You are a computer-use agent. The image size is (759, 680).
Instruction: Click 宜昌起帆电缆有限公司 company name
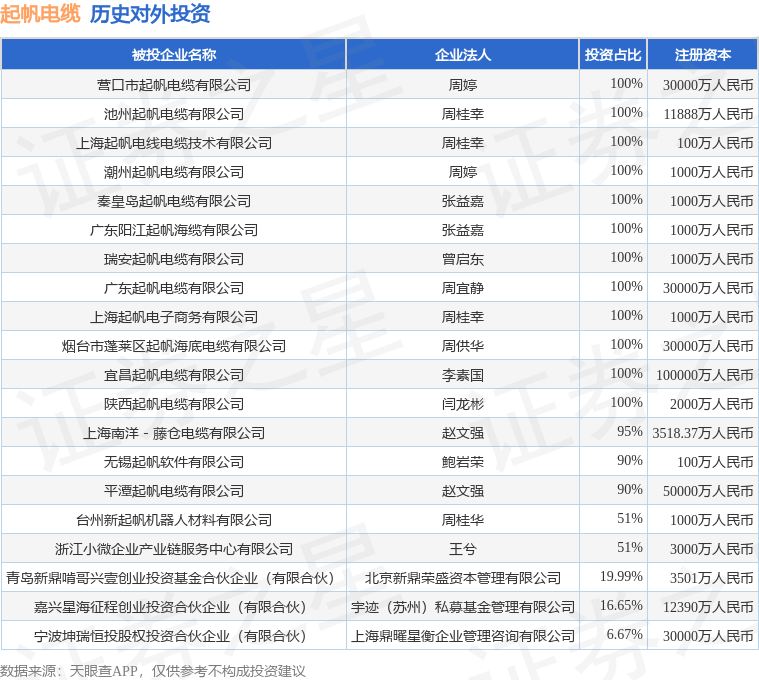pos(174,376)
